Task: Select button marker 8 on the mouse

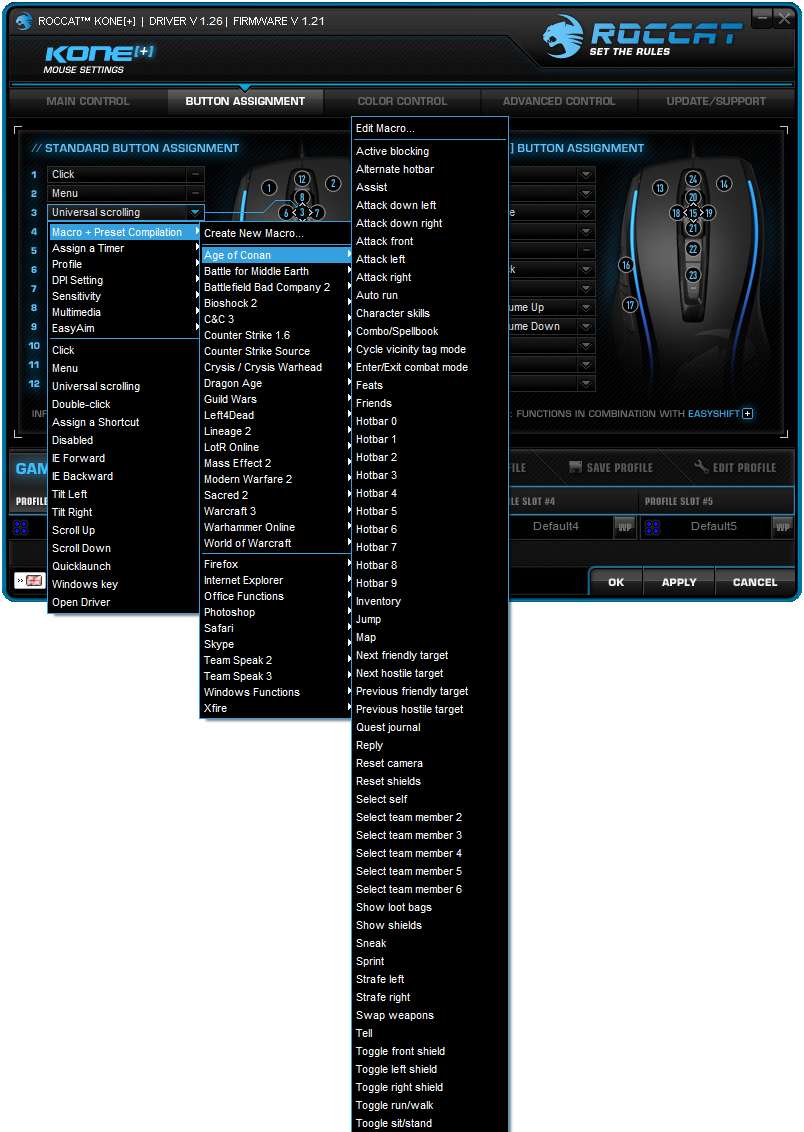Action: point(302,196)
